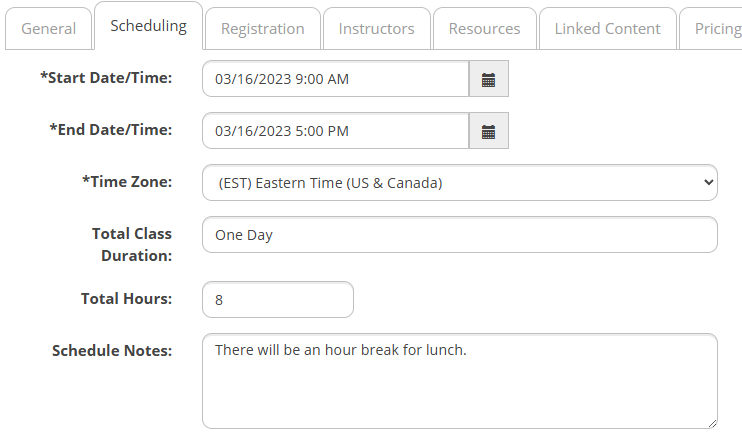Click inside the Schedule Notes text area

pos(460,381)
